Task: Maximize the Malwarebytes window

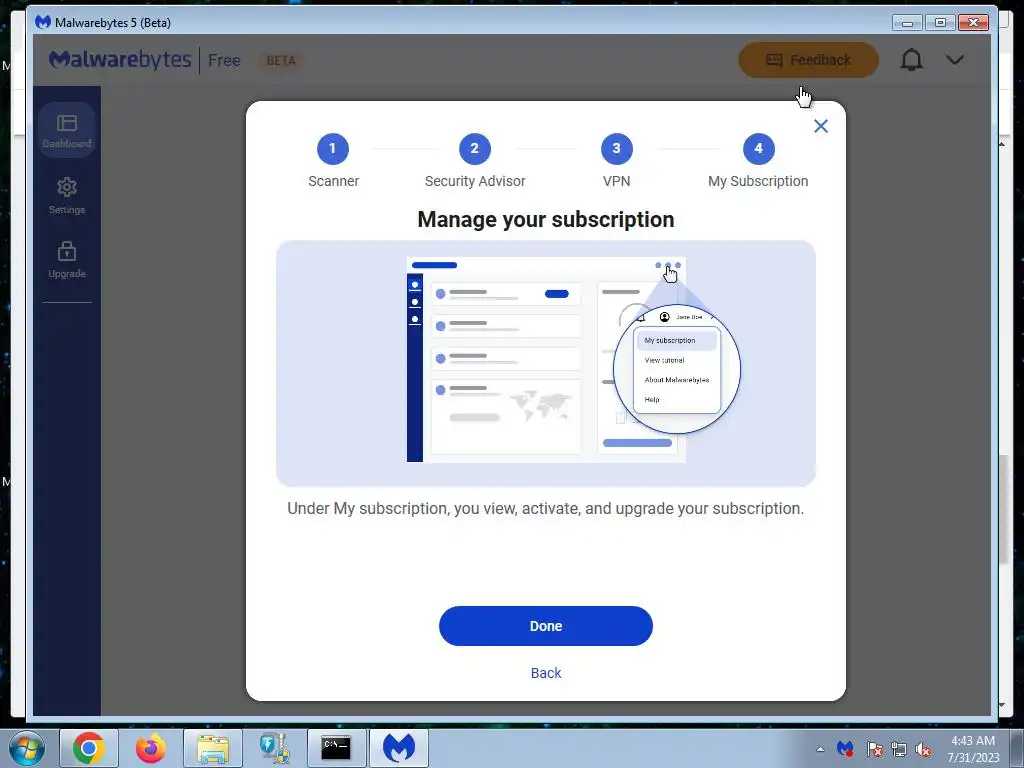Action: click(940, 23)
